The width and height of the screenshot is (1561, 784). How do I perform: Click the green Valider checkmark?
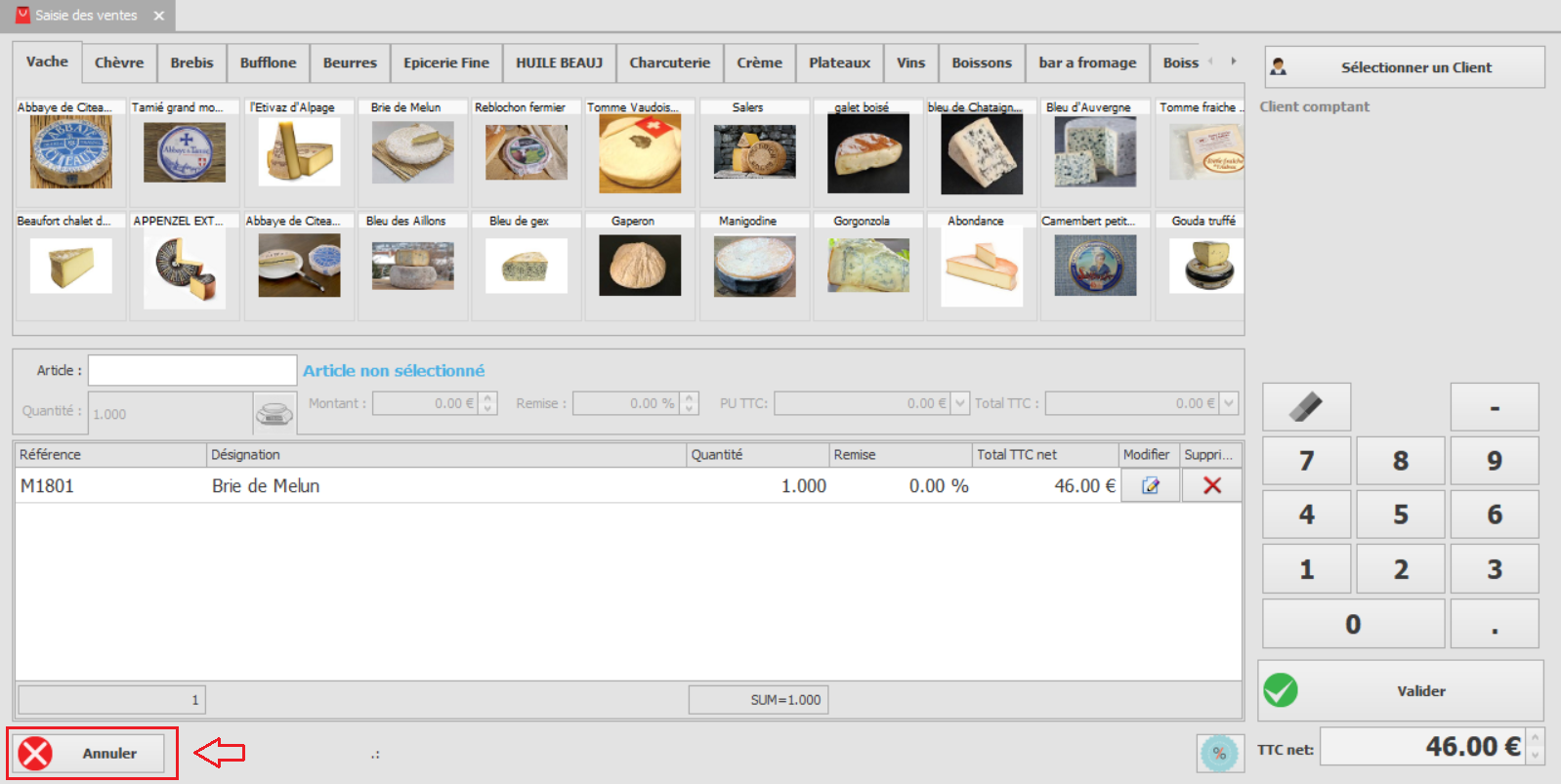(1281, 690)
